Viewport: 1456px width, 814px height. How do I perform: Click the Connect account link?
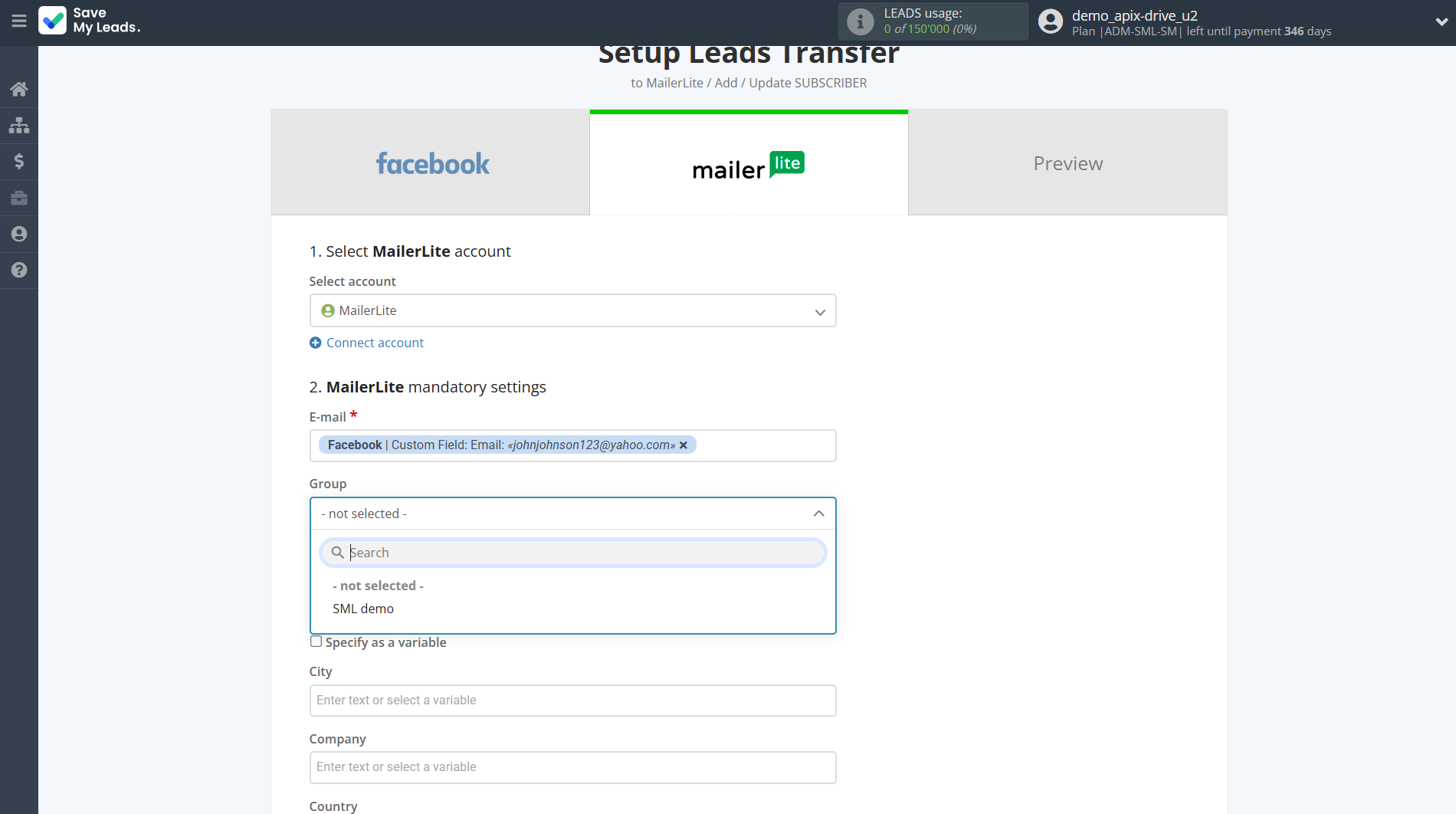pos(375,343)
